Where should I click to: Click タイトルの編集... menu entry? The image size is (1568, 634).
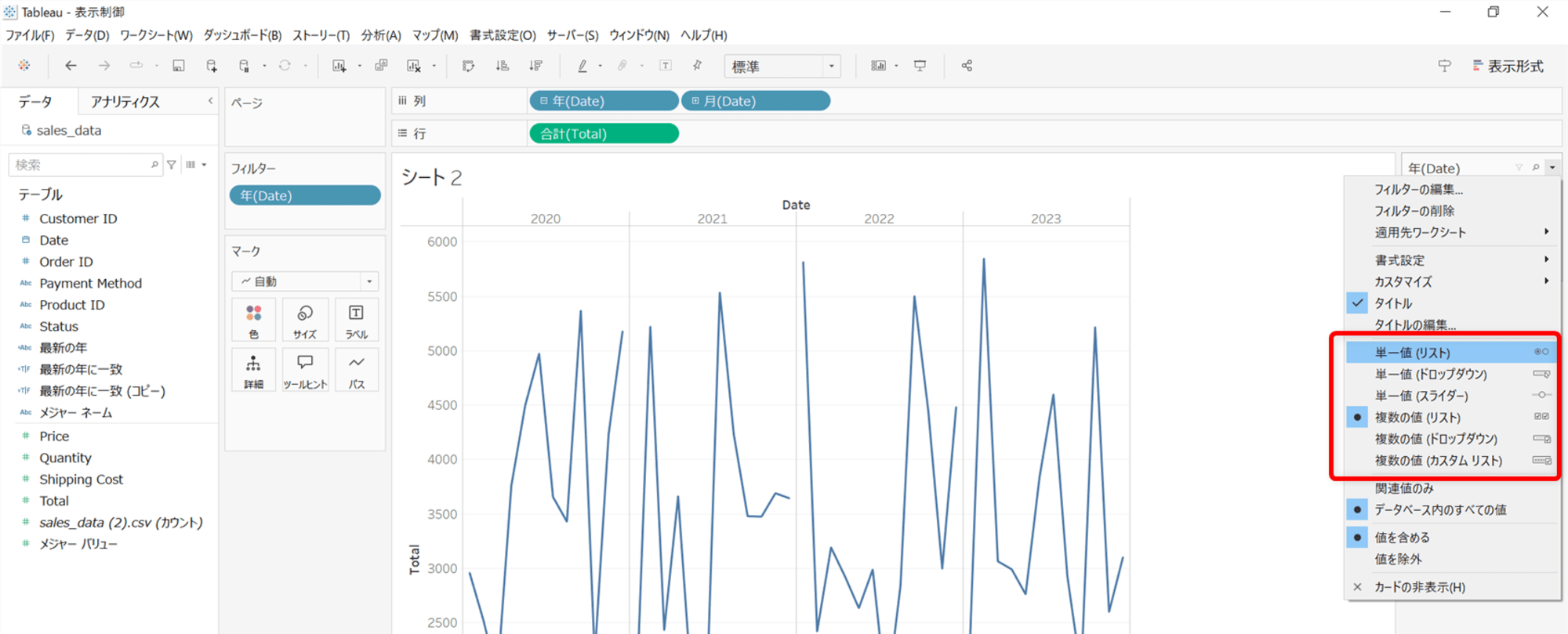(1452, 324)
